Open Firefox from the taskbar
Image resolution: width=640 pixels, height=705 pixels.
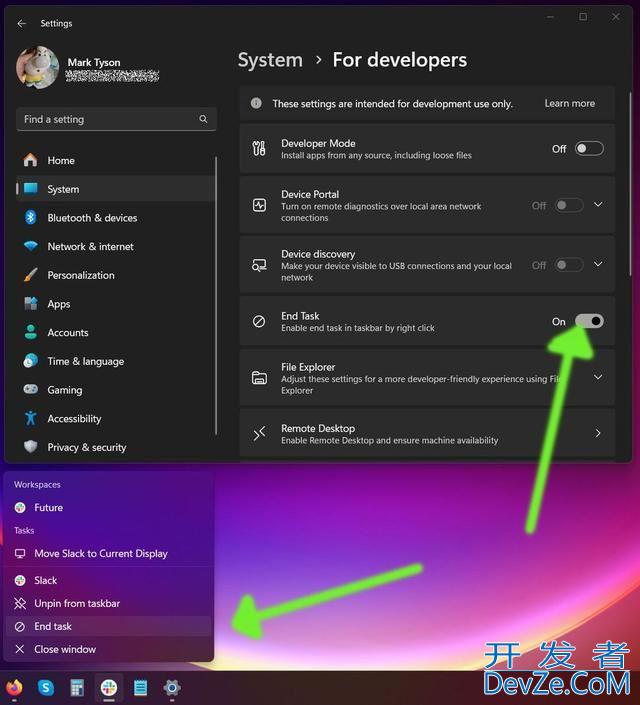pos(14,687)
